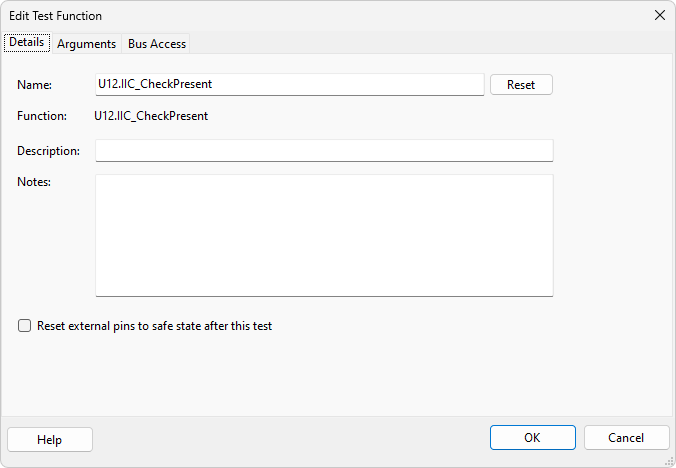Screen dimensions: 676x468
Task: Switch to the Arguments tab
Action: 86,44
